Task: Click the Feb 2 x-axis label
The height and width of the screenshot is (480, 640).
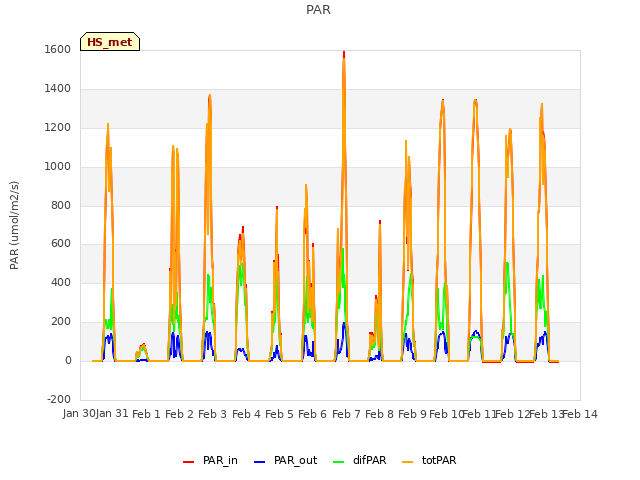Action: (179, 414)
